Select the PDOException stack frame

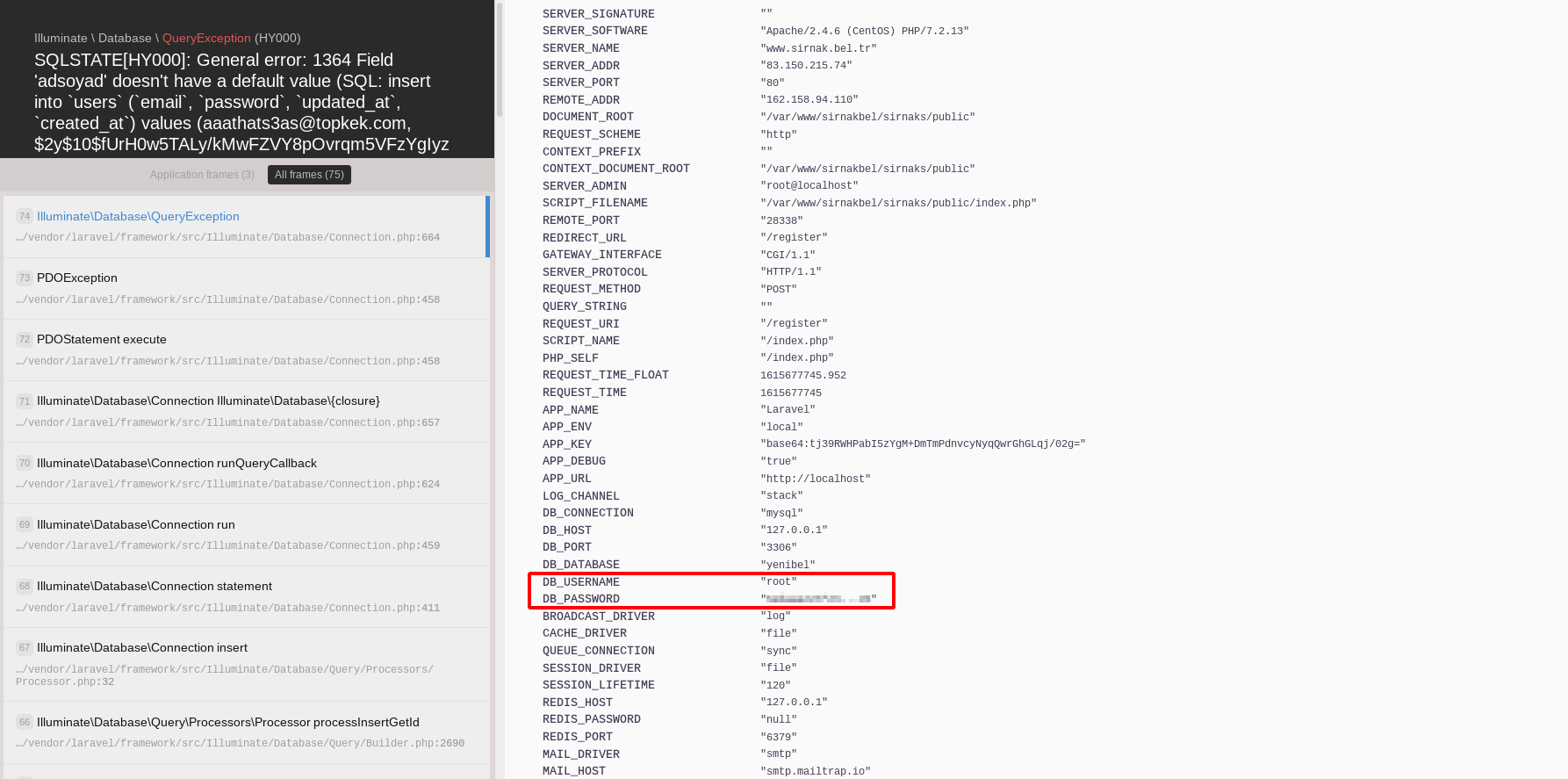pos(77,278)
